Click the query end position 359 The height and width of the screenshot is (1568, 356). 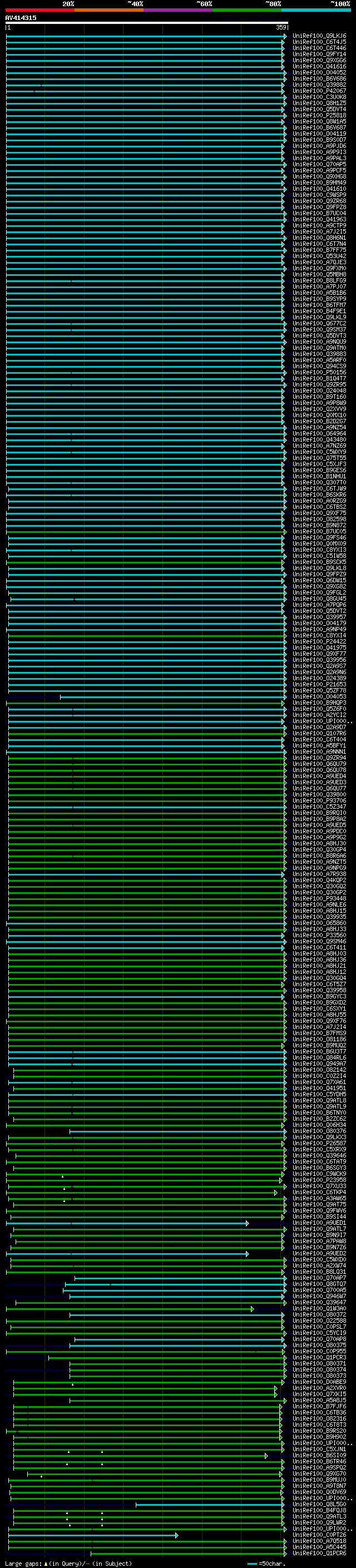281,27
